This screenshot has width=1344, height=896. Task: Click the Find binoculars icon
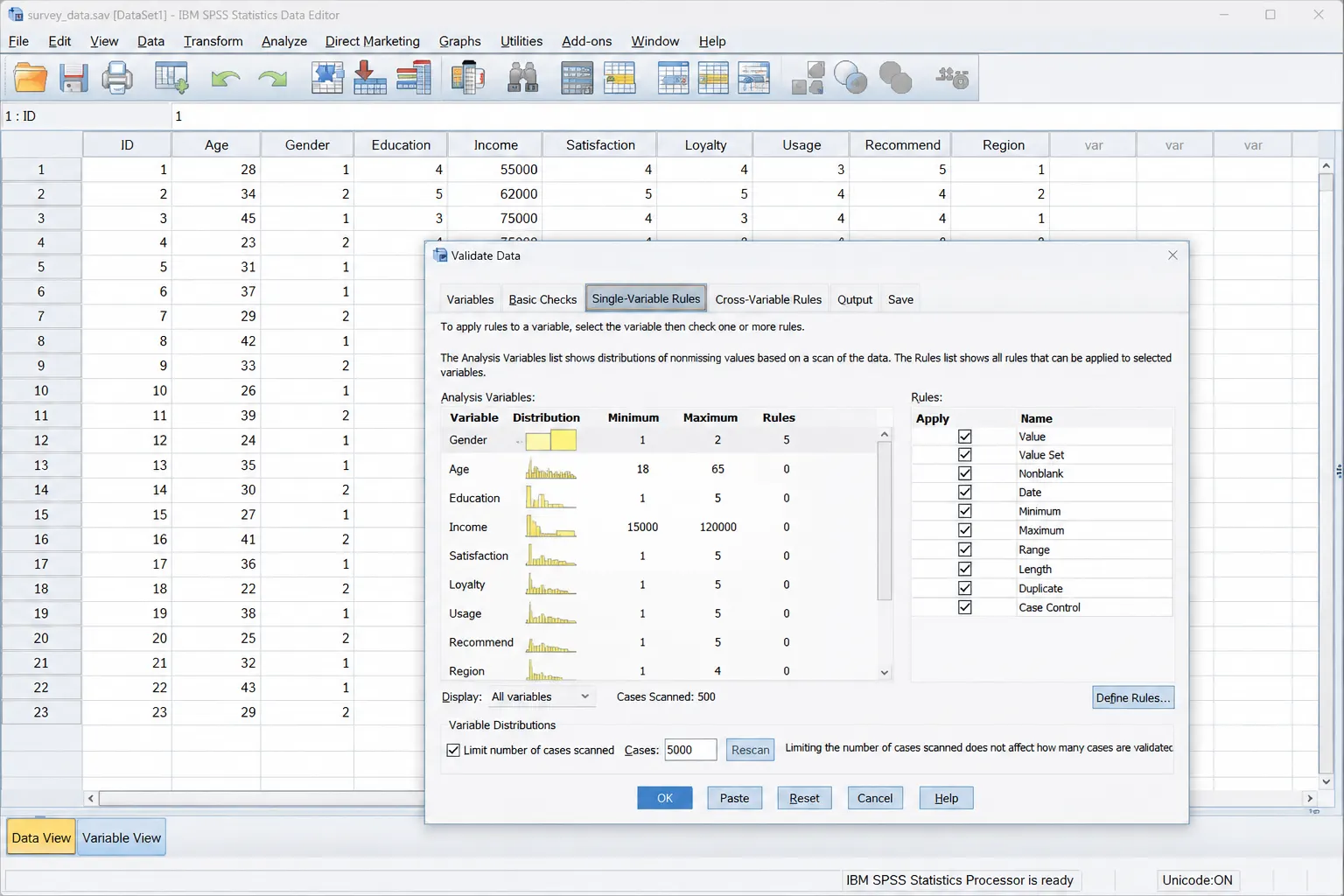point(523,78)
